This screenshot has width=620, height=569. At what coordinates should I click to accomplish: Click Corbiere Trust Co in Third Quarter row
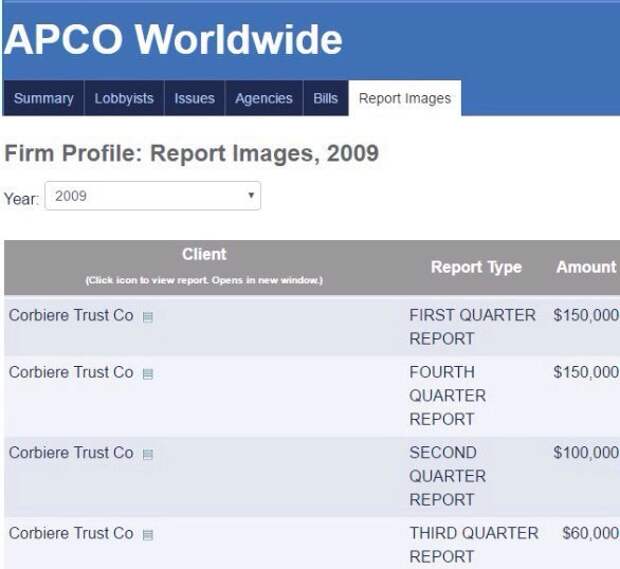(x=71, y=534)
